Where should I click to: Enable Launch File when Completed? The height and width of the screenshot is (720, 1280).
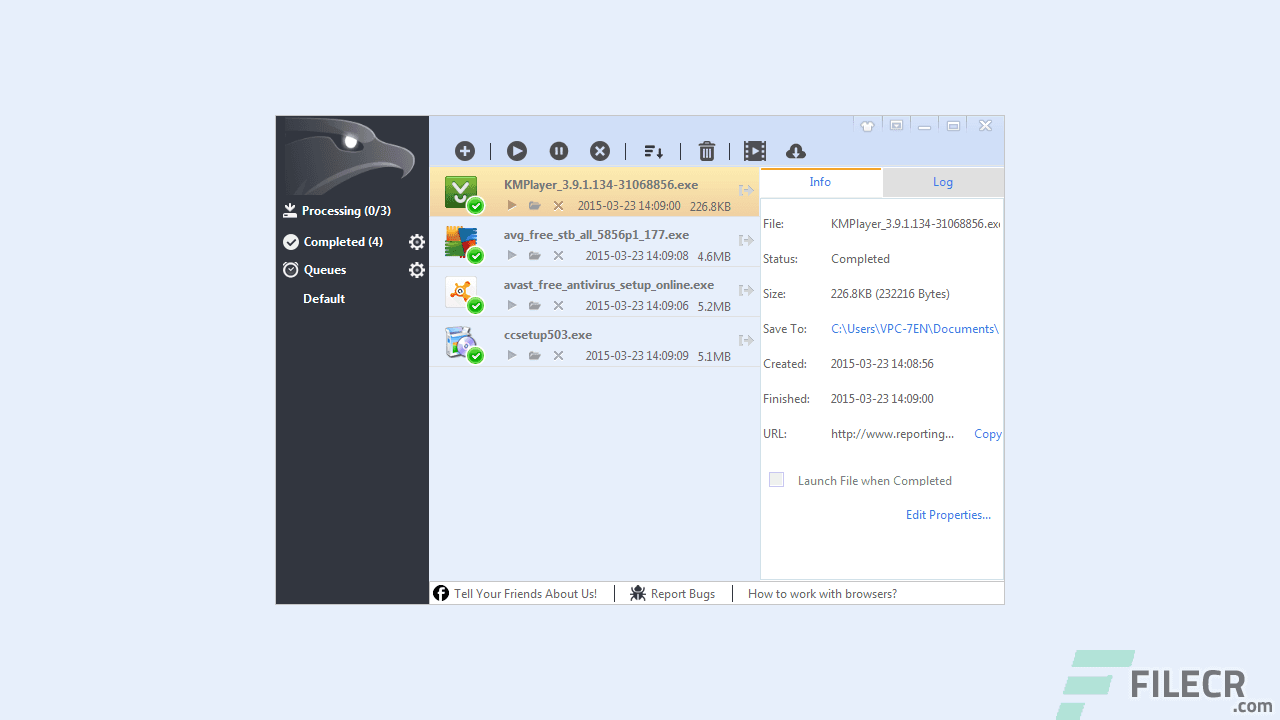(776, 479)
